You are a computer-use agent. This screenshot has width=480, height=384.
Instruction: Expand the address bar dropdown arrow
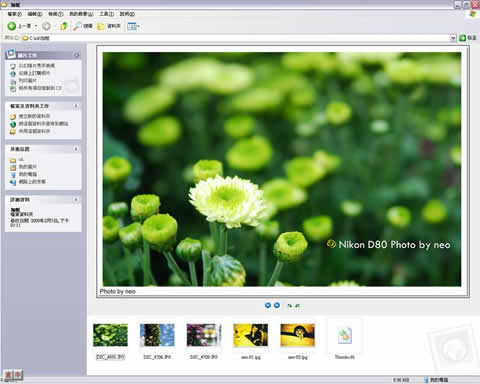453,38
